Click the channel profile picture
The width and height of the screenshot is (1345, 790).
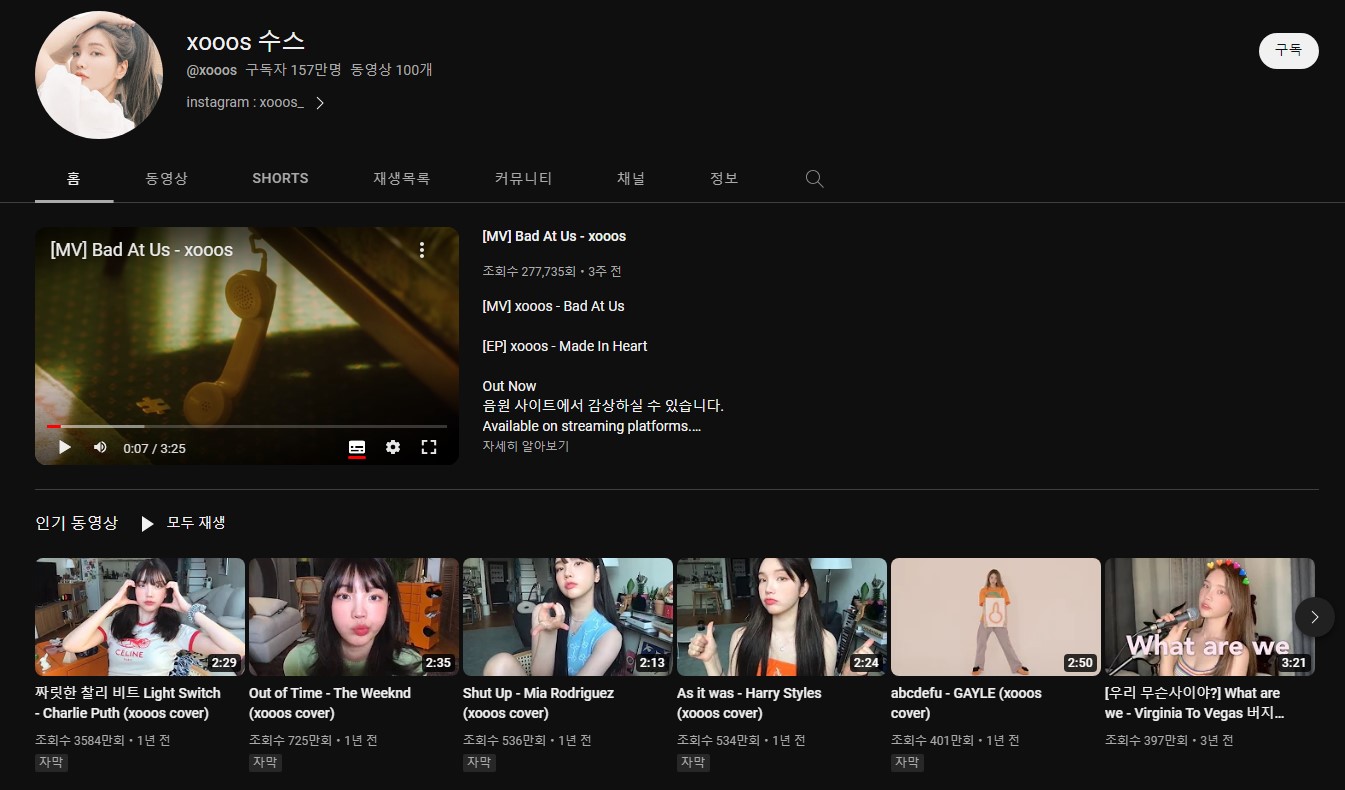(98, 74)
